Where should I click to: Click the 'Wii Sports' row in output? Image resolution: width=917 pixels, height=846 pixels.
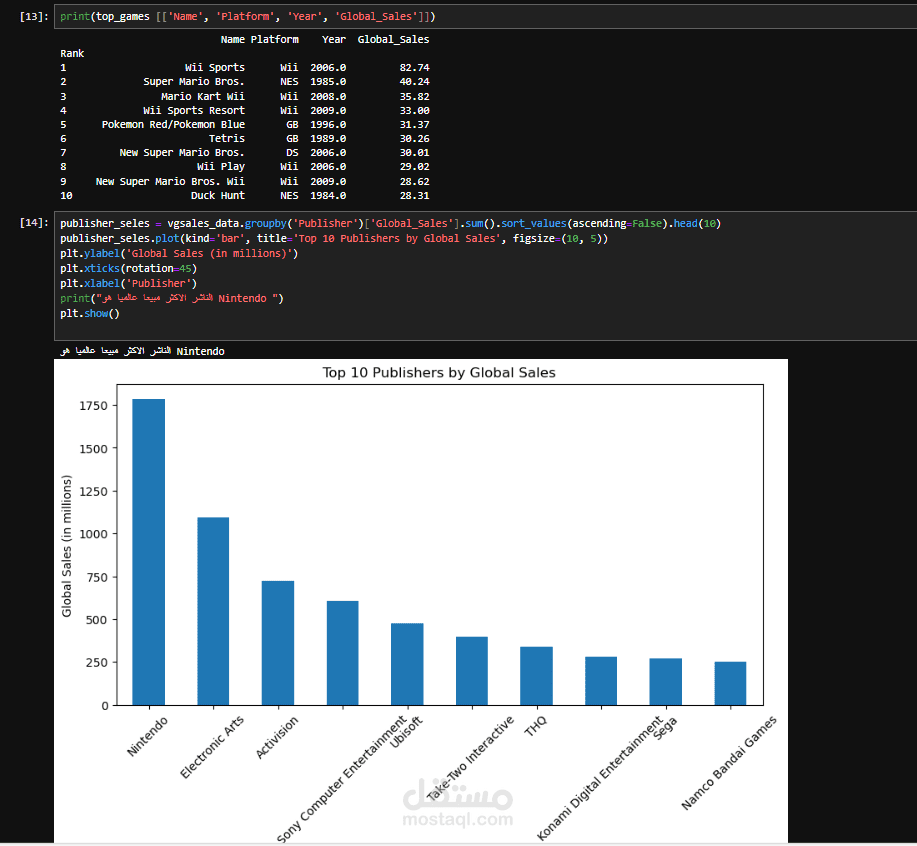coord(244,68)
